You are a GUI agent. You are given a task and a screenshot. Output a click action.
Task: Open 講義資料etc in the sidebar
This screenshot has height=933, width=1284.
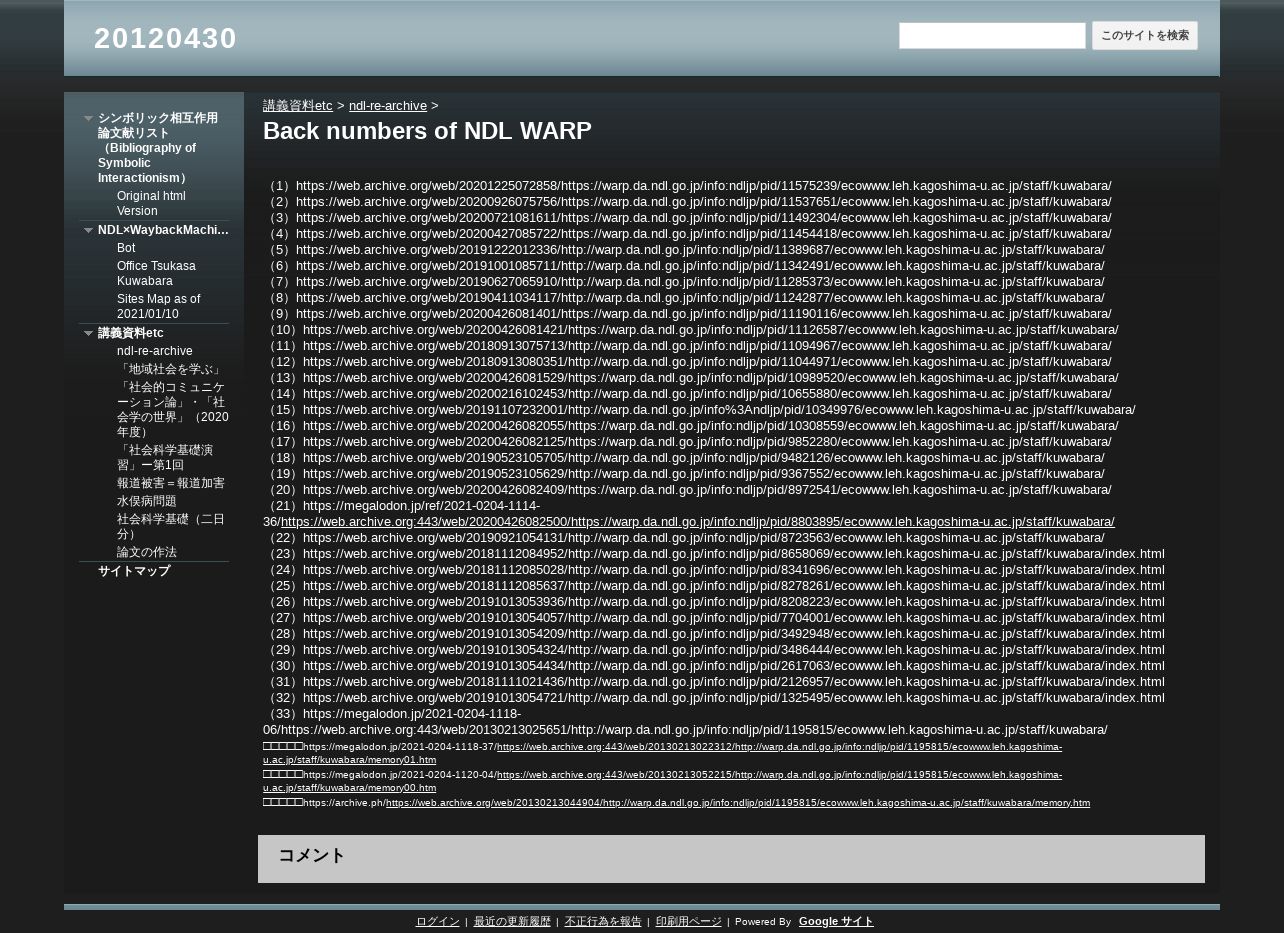[131, 334]
